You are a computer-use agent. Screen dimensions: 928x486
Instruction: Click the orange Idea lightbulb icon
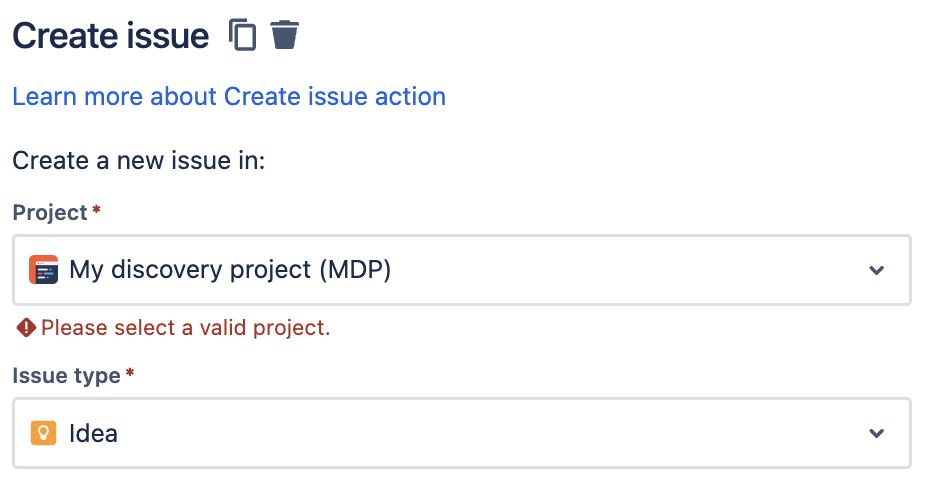(43, 433)
